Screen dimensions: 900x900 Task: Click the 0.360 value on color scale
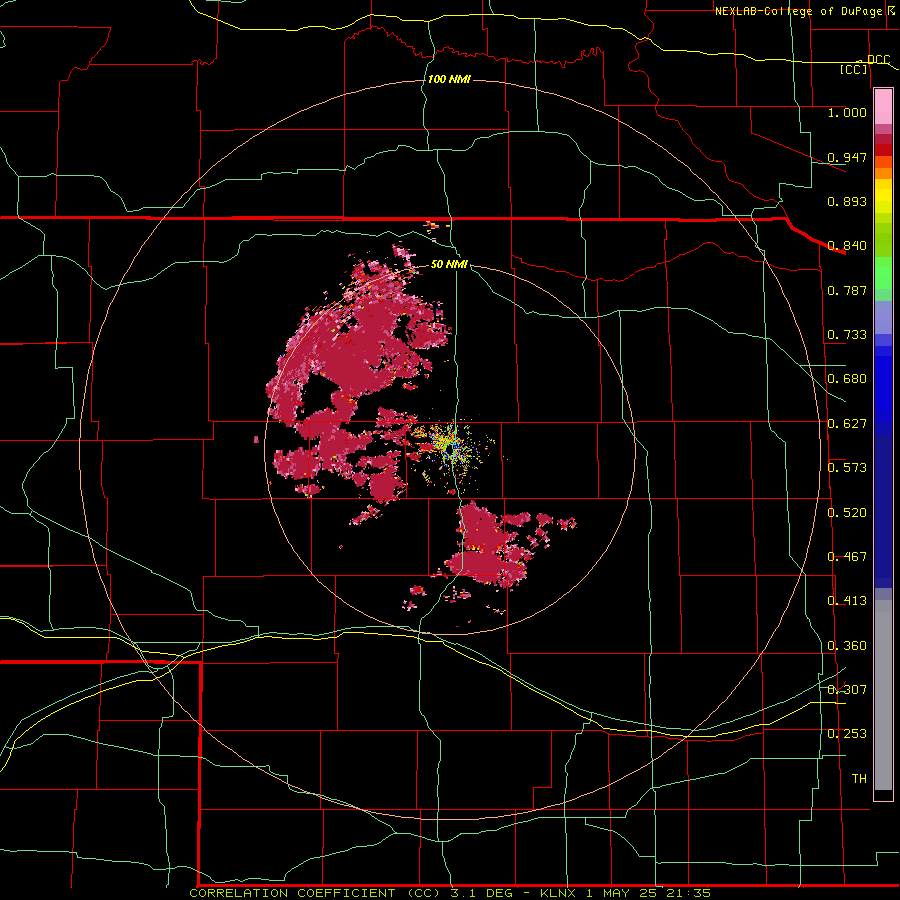[847, 646]
